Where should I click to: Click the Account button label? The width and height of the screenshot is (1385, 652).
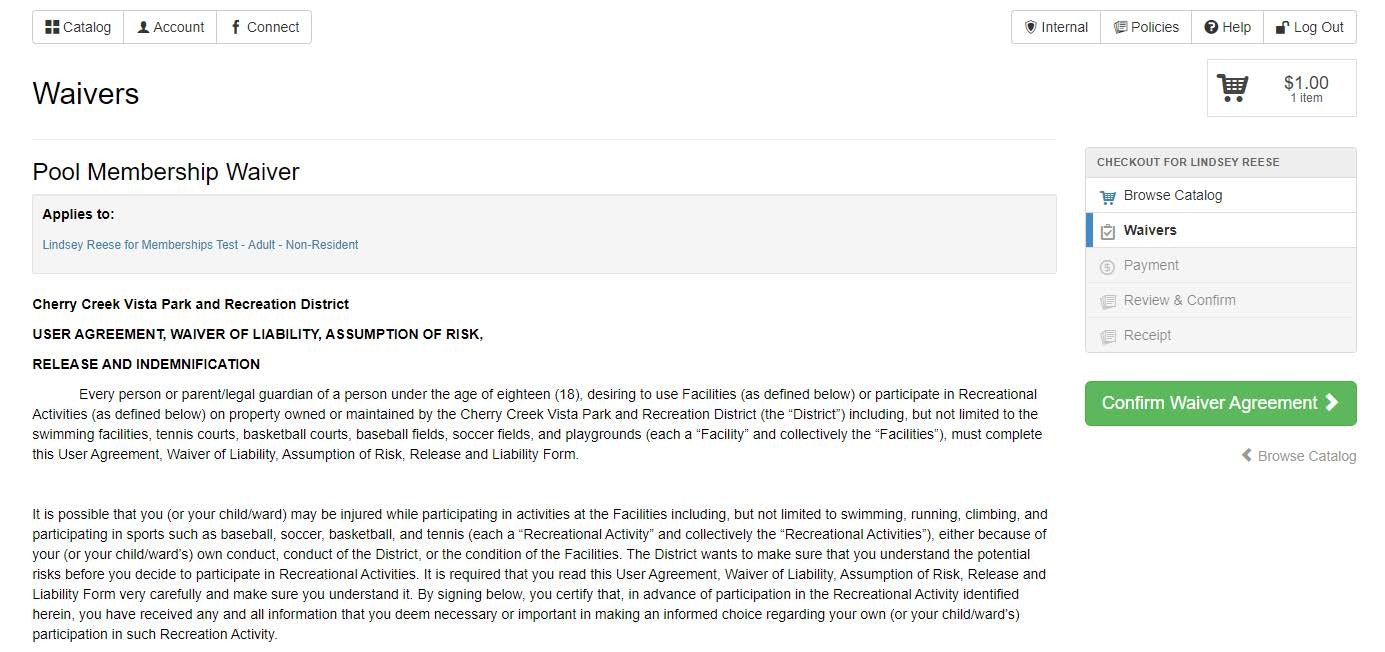(x=179, y=27)
